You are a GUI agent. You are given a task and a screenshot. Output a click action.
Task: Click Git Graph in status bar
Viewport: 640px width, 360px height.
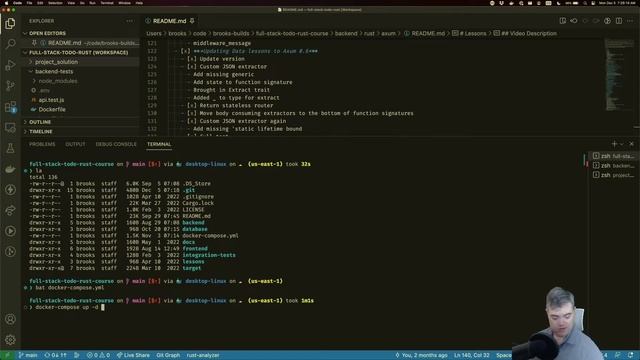(x=168, y=355)
